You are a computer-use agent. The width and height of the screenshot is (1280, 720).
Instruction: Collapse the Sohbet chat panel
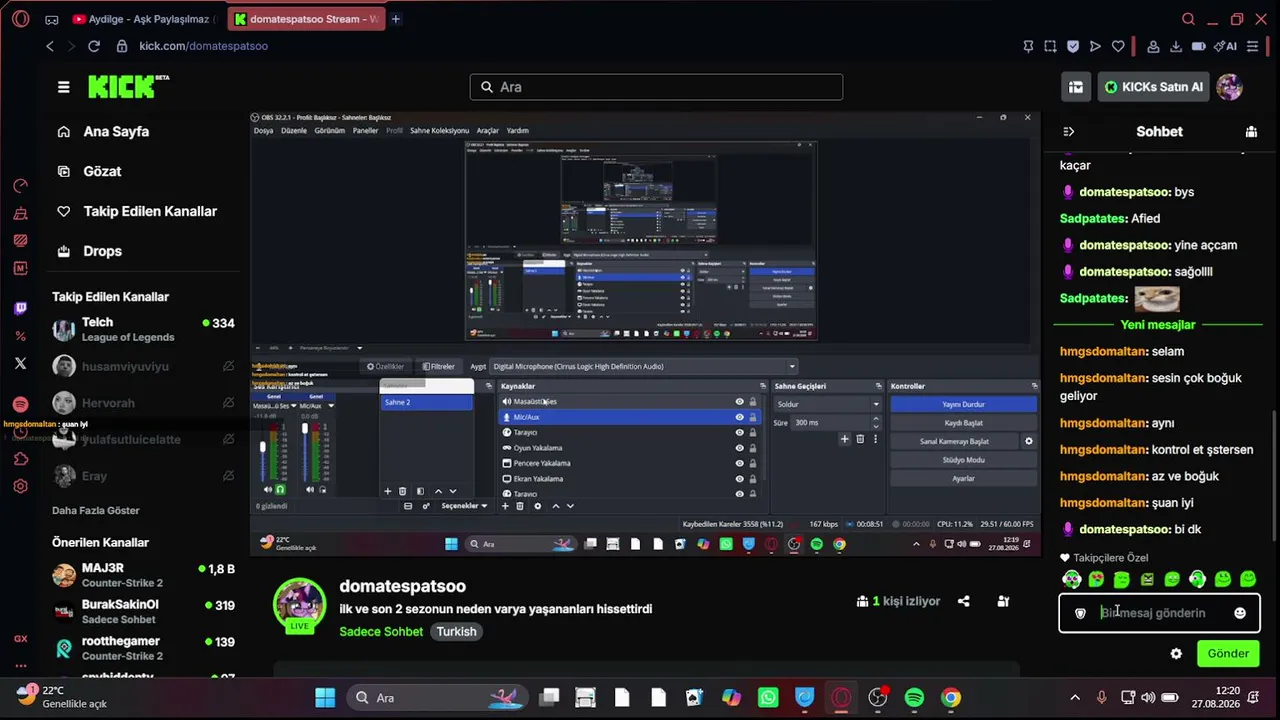pos(1068,131)
